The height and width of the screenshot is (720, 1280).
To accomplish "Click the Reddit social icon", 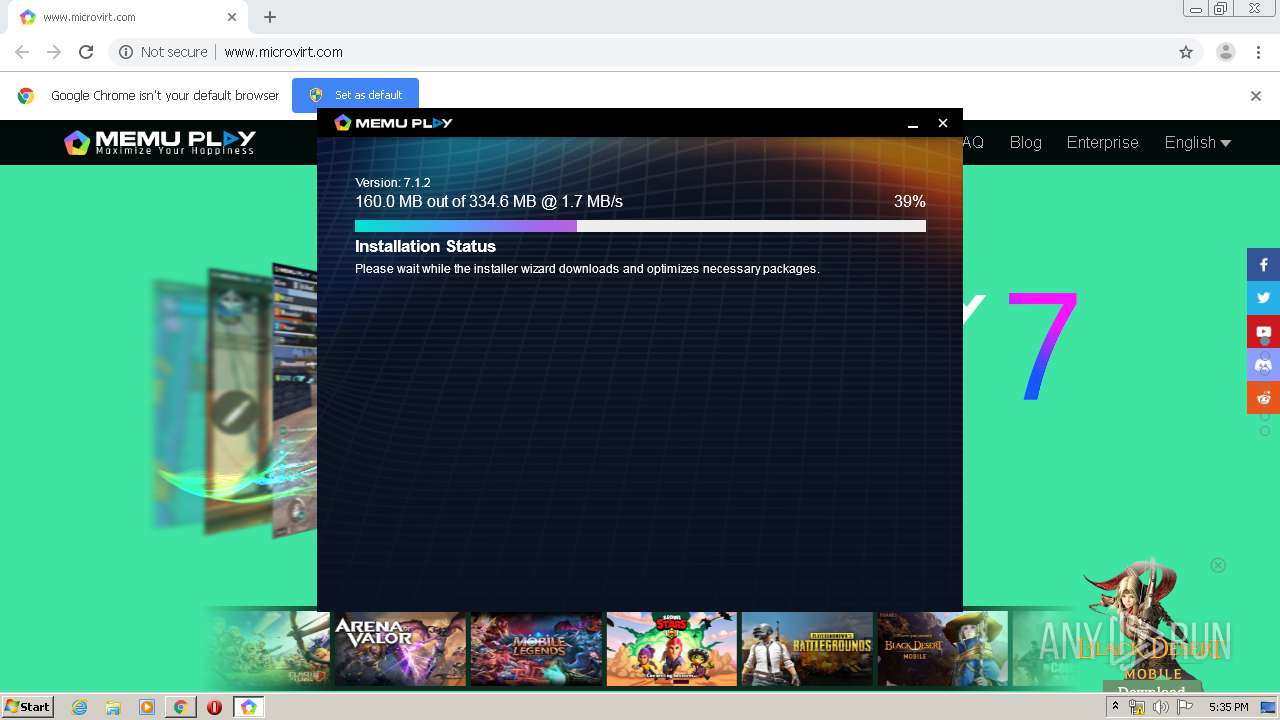I will [x=1263, y=397].
